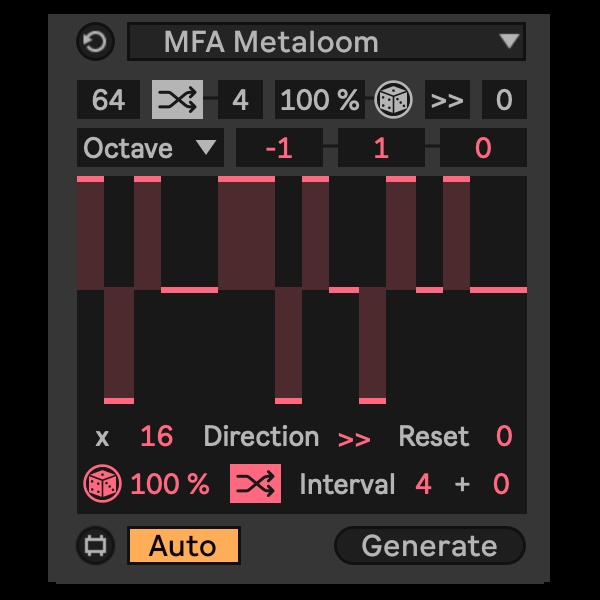The image size is (600, 600).
Task: Toggle the gray shuffle icon beside 64
Action: coord(177,99)
